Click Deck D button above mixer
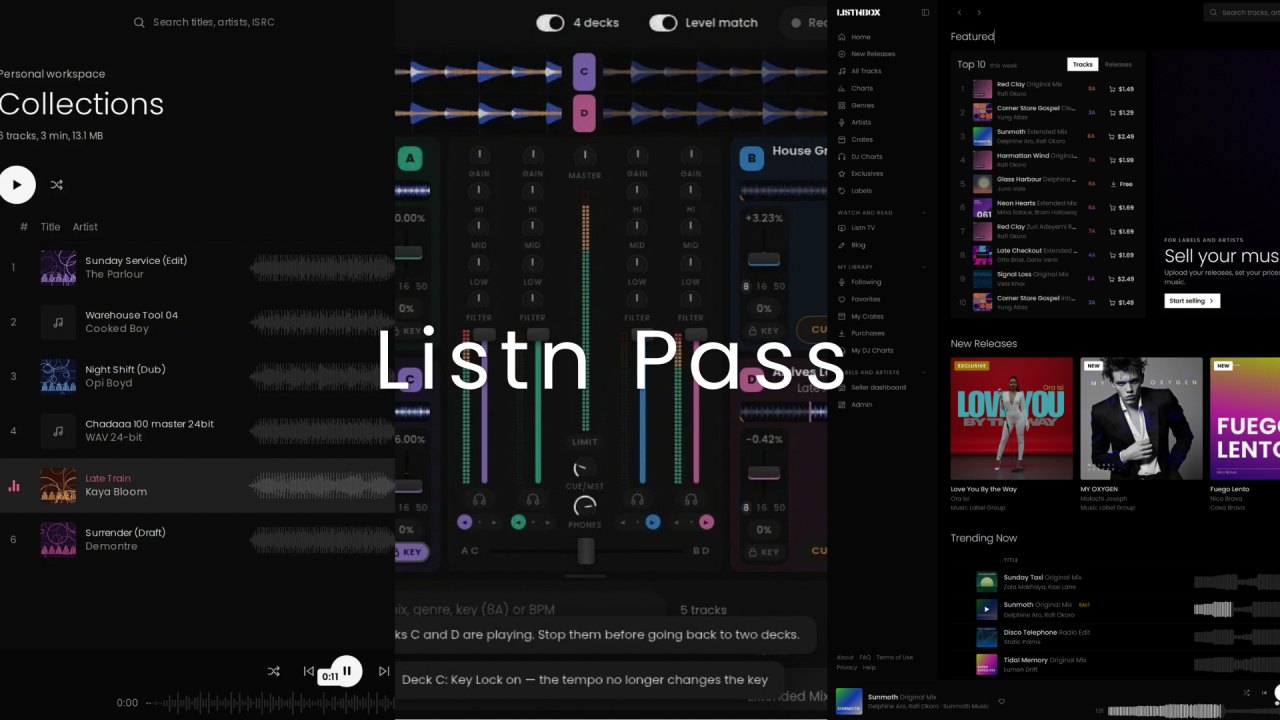 point(584,113)
